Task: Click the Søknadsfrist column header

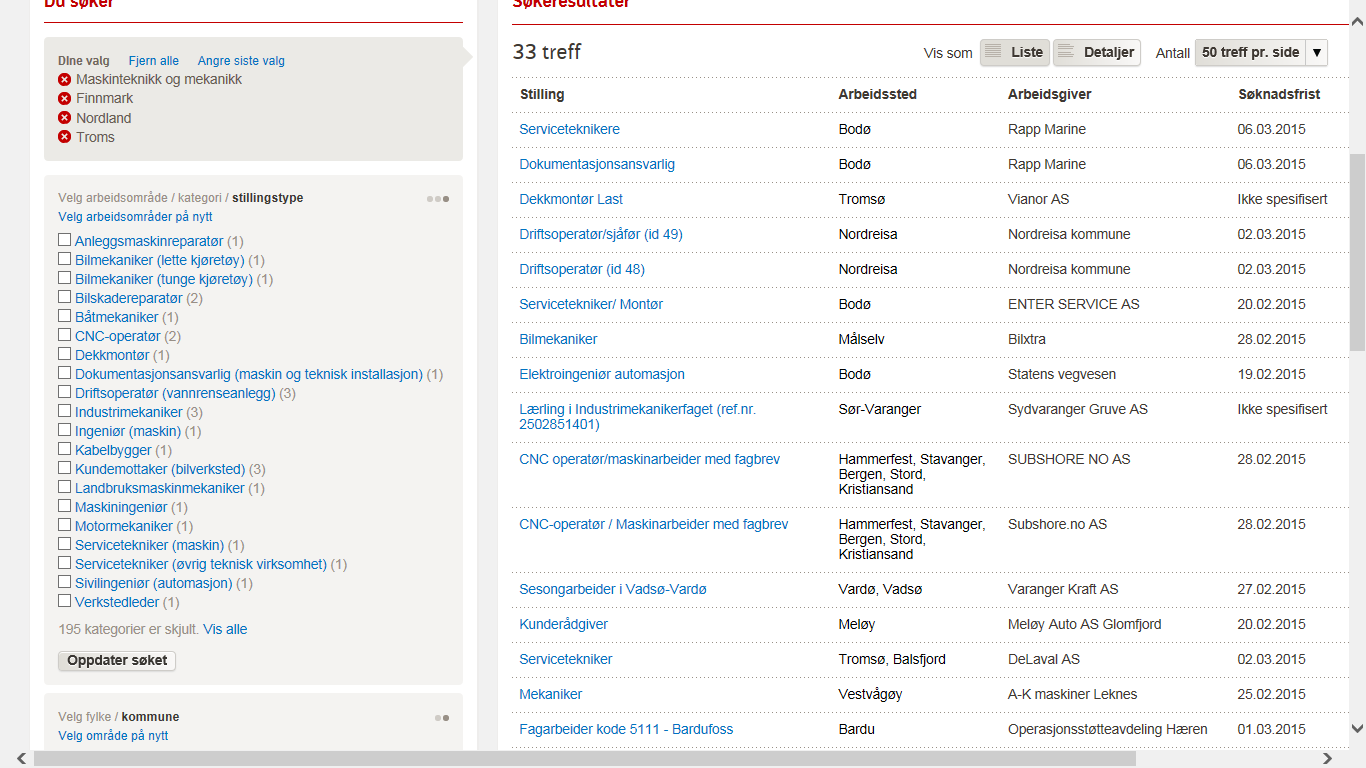Action: click(1279, 94)
